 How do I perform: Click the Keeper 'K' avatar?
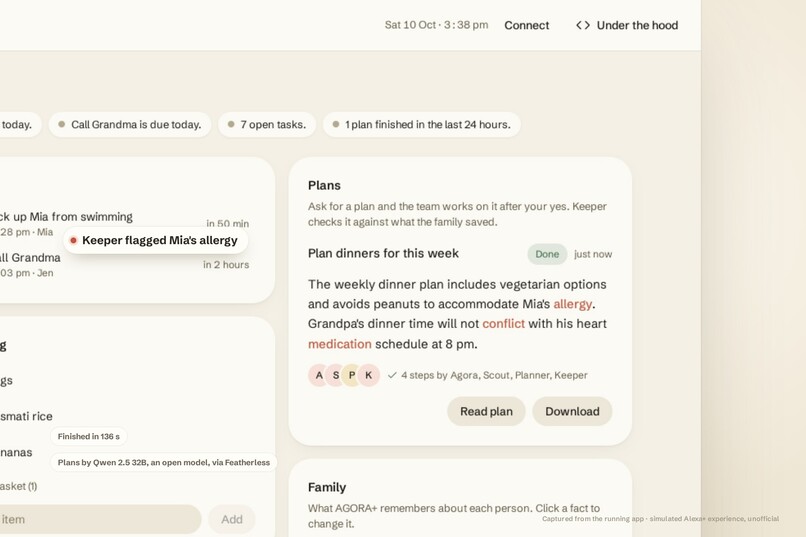(369, 375)
